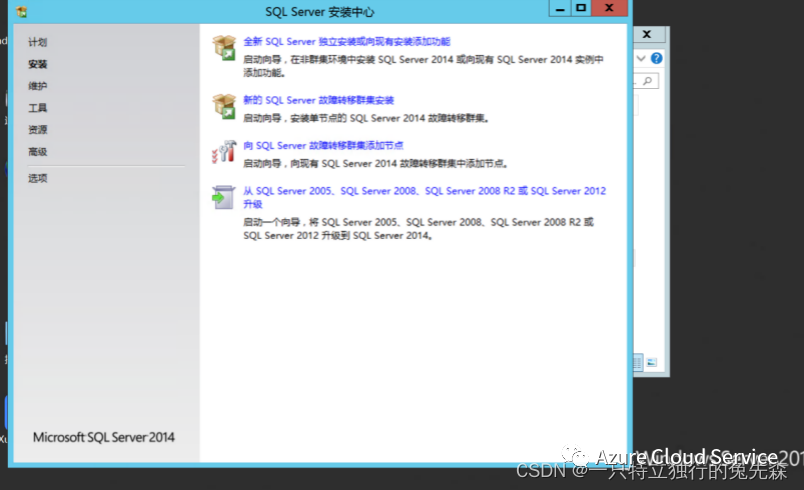The width and height of the screenshot is (804, 490).
Task: Expand the chevron dropdown in background window
Action: click(641, 58)
